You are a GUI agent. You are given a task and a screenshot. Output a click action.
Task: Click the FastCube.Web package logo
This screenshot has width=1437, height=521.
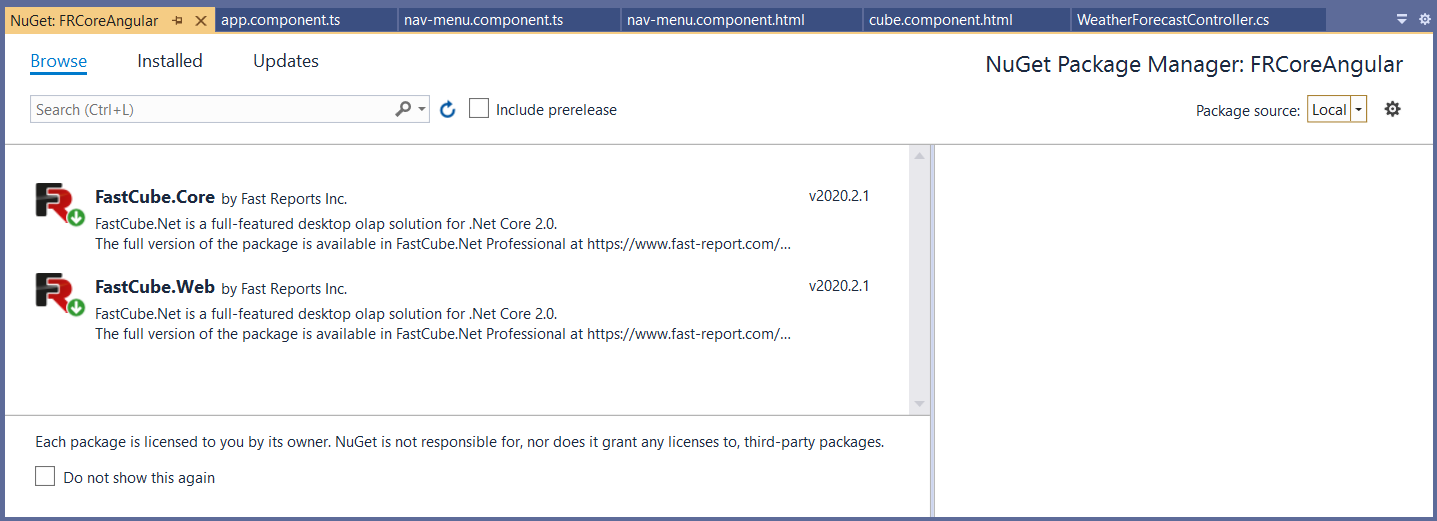(59, 295)
